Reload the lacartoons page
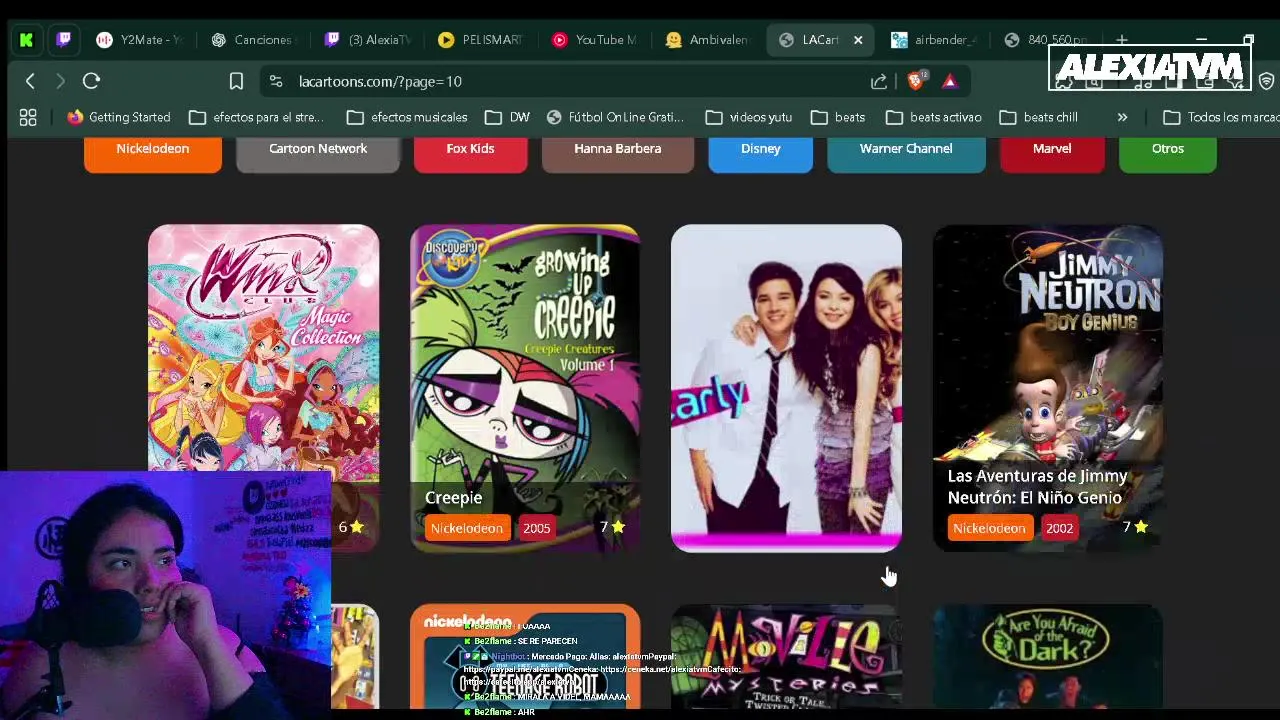 [x=91, y=81]
